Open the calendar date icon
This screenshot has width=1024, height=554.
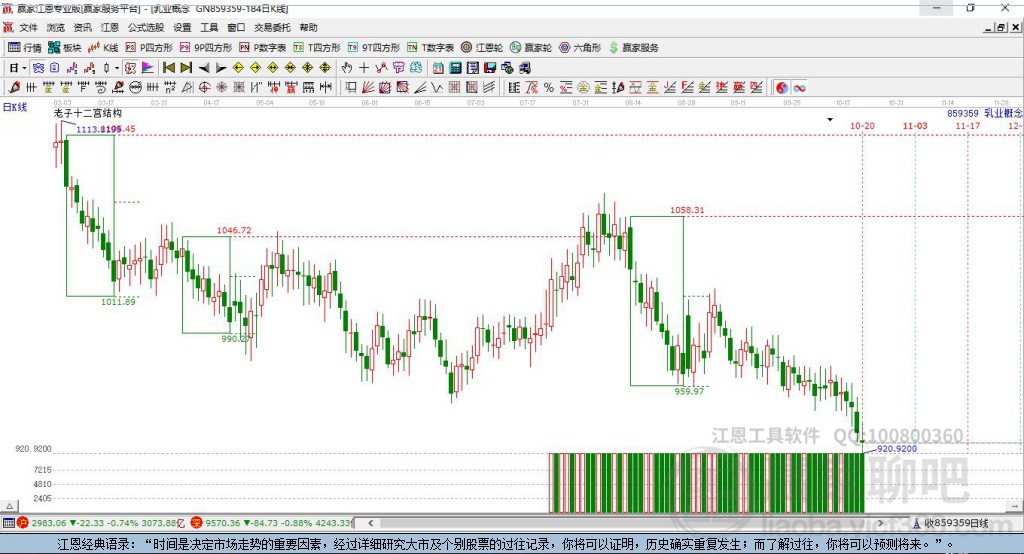pos(438,68)
